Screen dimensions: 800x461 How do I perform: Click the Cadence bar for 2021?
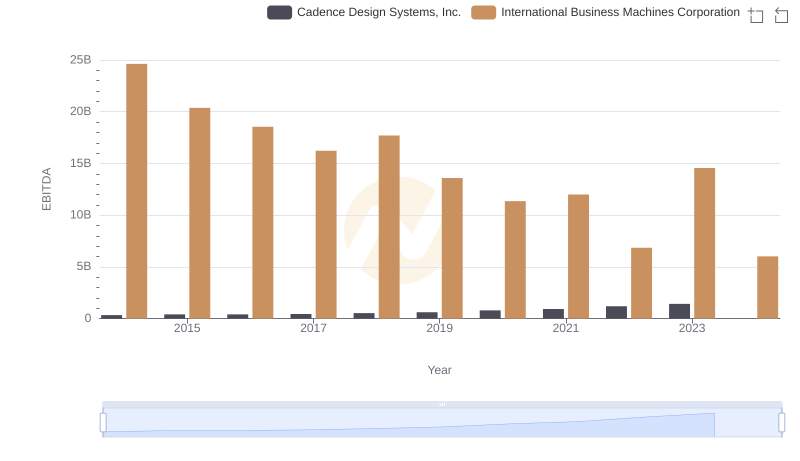tap(554, 314)
